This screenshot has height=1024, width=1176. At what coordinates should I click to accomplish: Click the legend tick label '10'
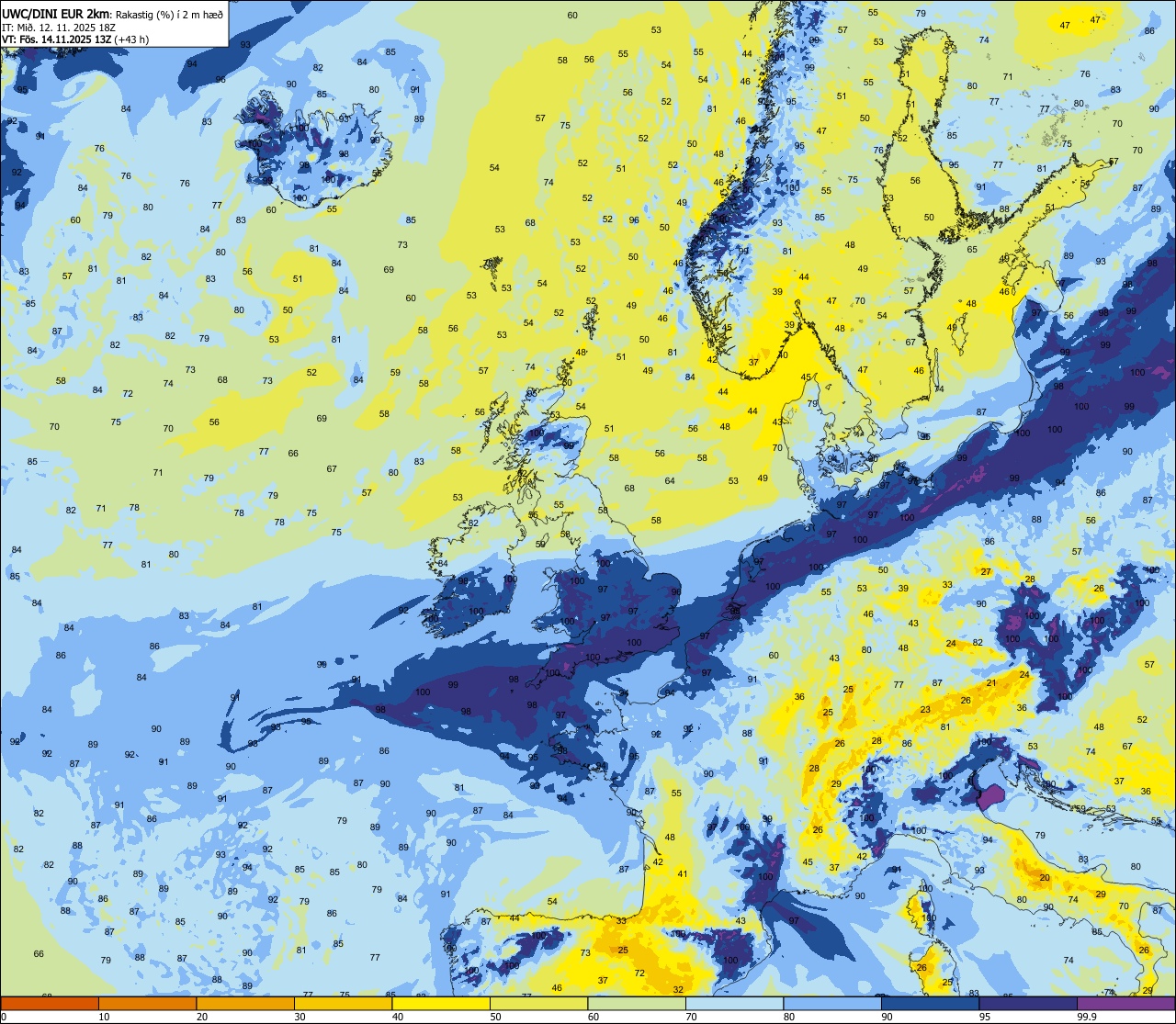[104, 1017]
